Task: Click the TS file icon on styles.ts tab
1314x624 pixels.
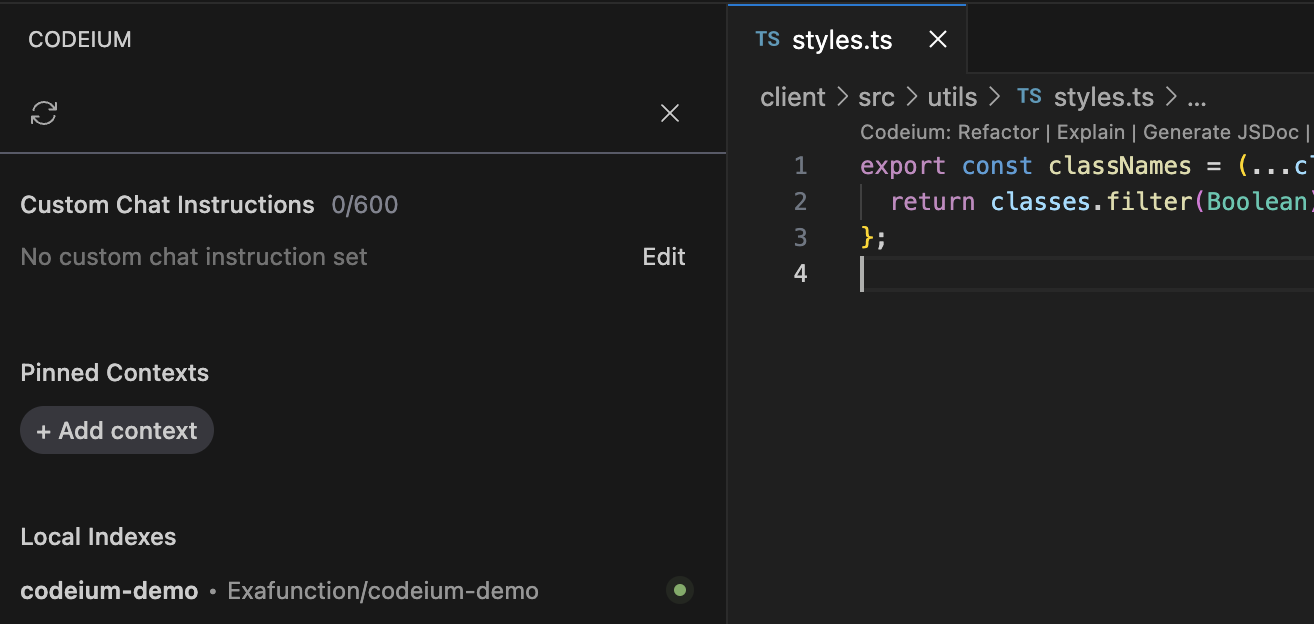Action: coord(768,40)
